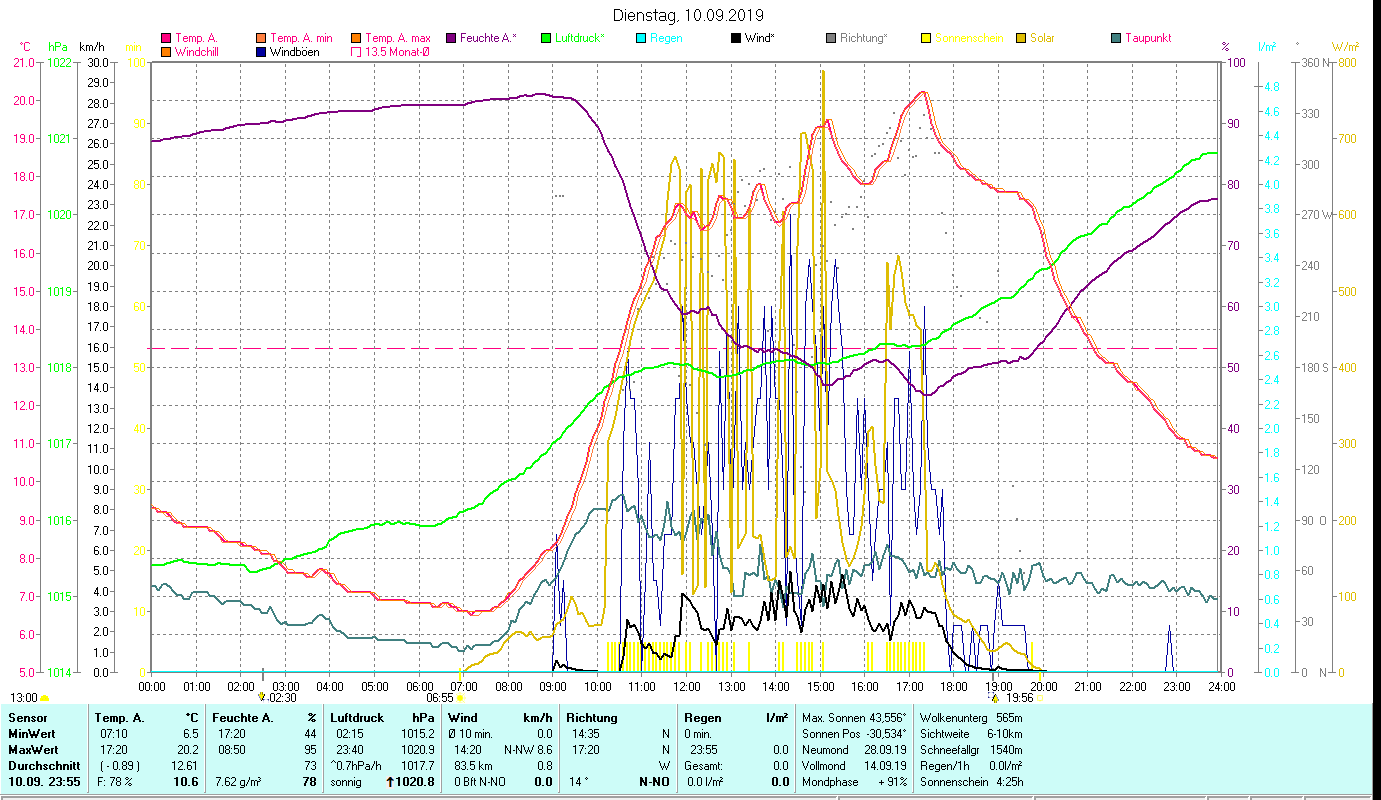Click the '13.5 Monat-Ø' legend label
The height and width of the screenshot is (800, 1381).
(x=397, y=52)
